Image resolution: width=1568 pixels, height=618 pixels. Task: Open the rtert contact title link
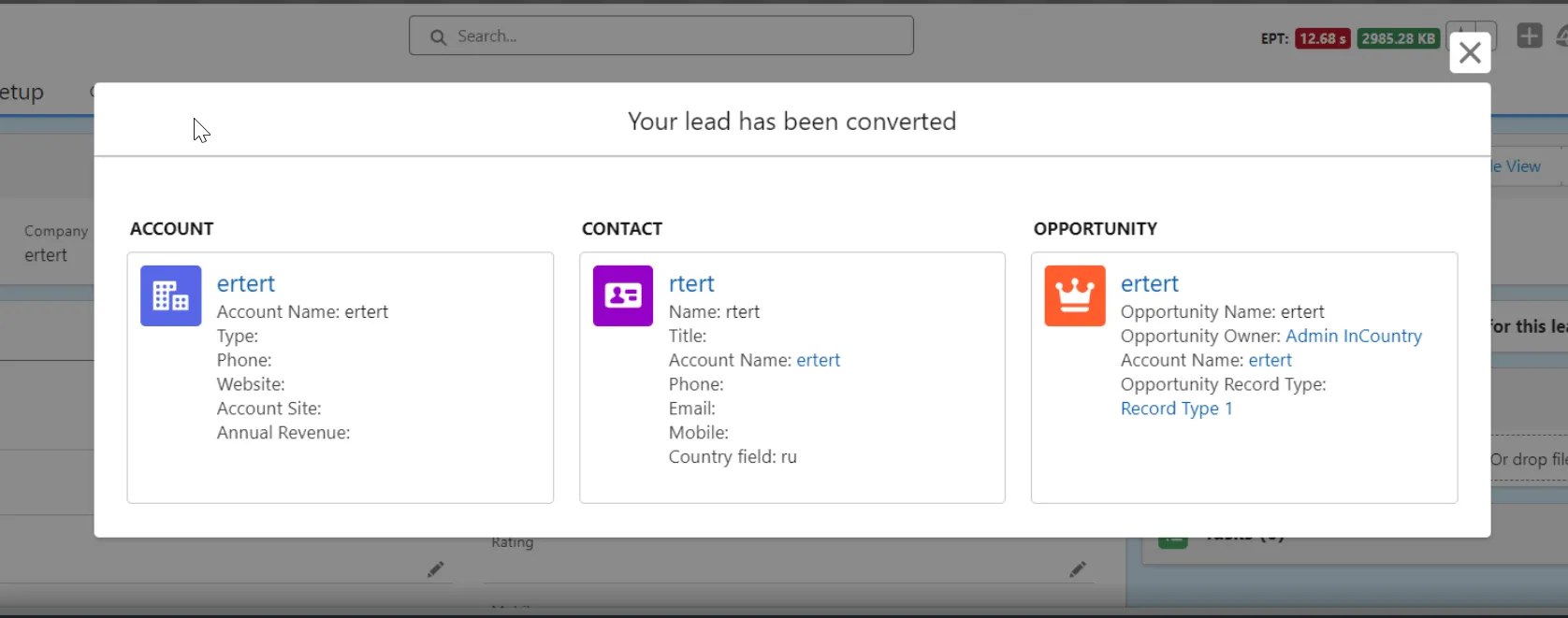(x=690, y=283)
